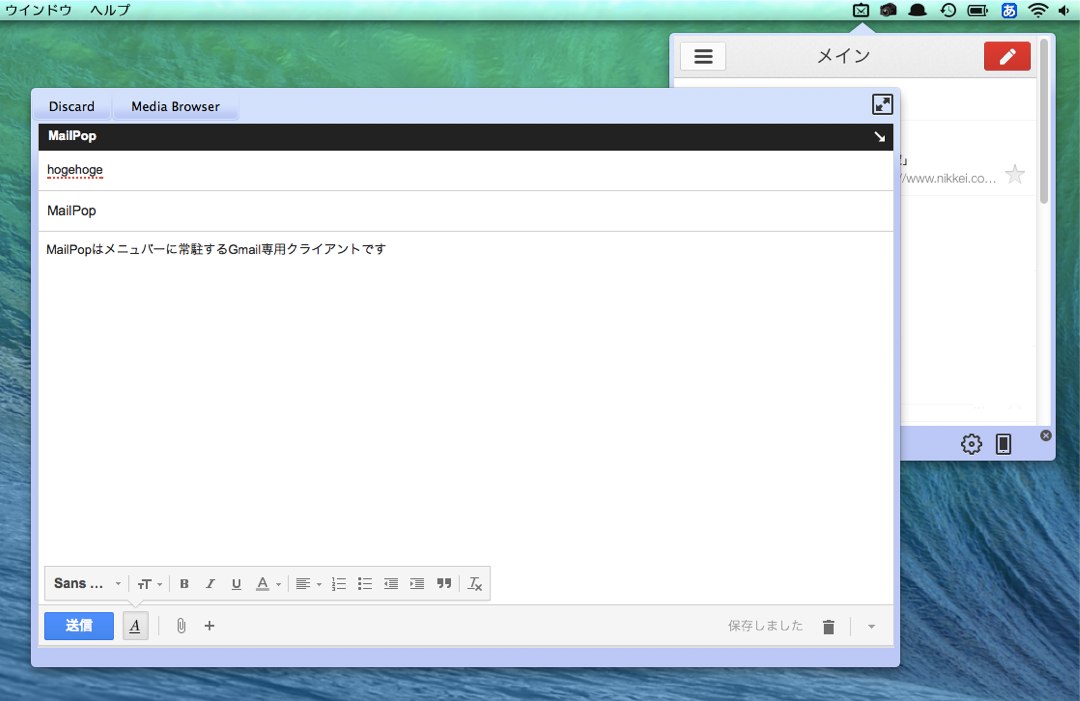Click the dark cube icon in menu bar
Viewport: 1080px width, 701px height.
click(889, 10)
